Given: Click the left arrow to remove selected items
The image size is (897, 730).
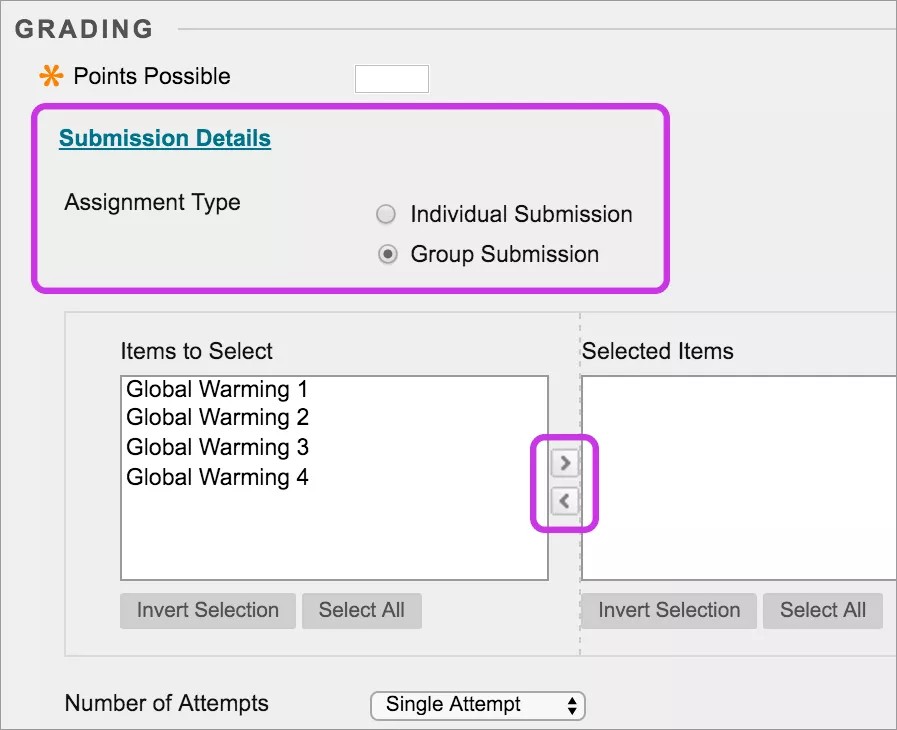Looking at the screenshot, I should point(565,501).
